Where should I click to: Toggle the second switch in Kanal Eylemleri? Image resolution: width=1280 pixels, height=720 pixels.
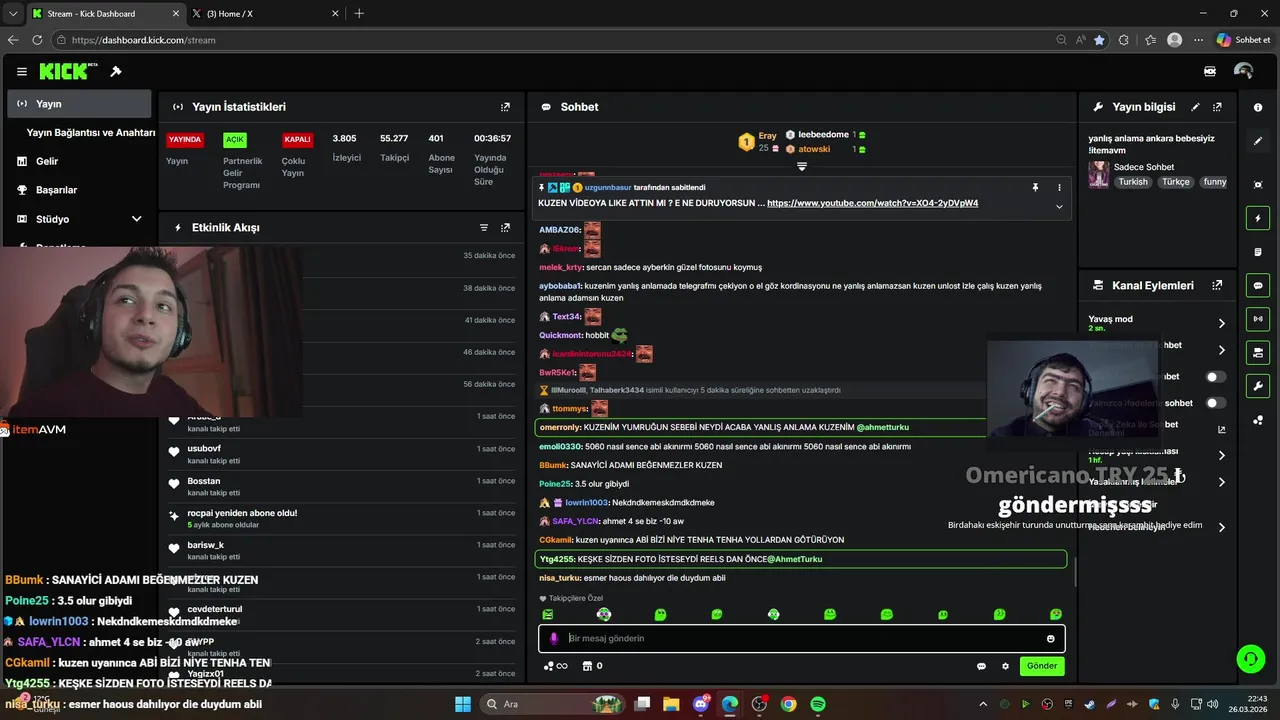pos(1215,403)
